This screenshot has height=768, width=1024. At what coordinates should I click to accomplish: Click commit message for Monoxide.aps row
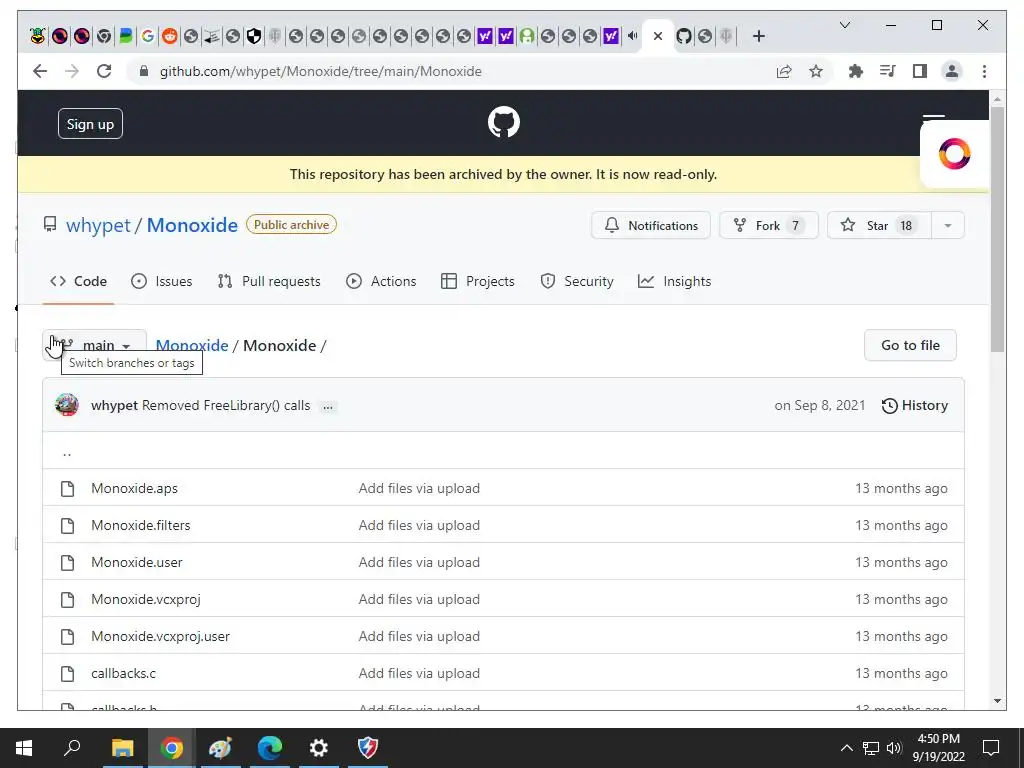(419, 488)
